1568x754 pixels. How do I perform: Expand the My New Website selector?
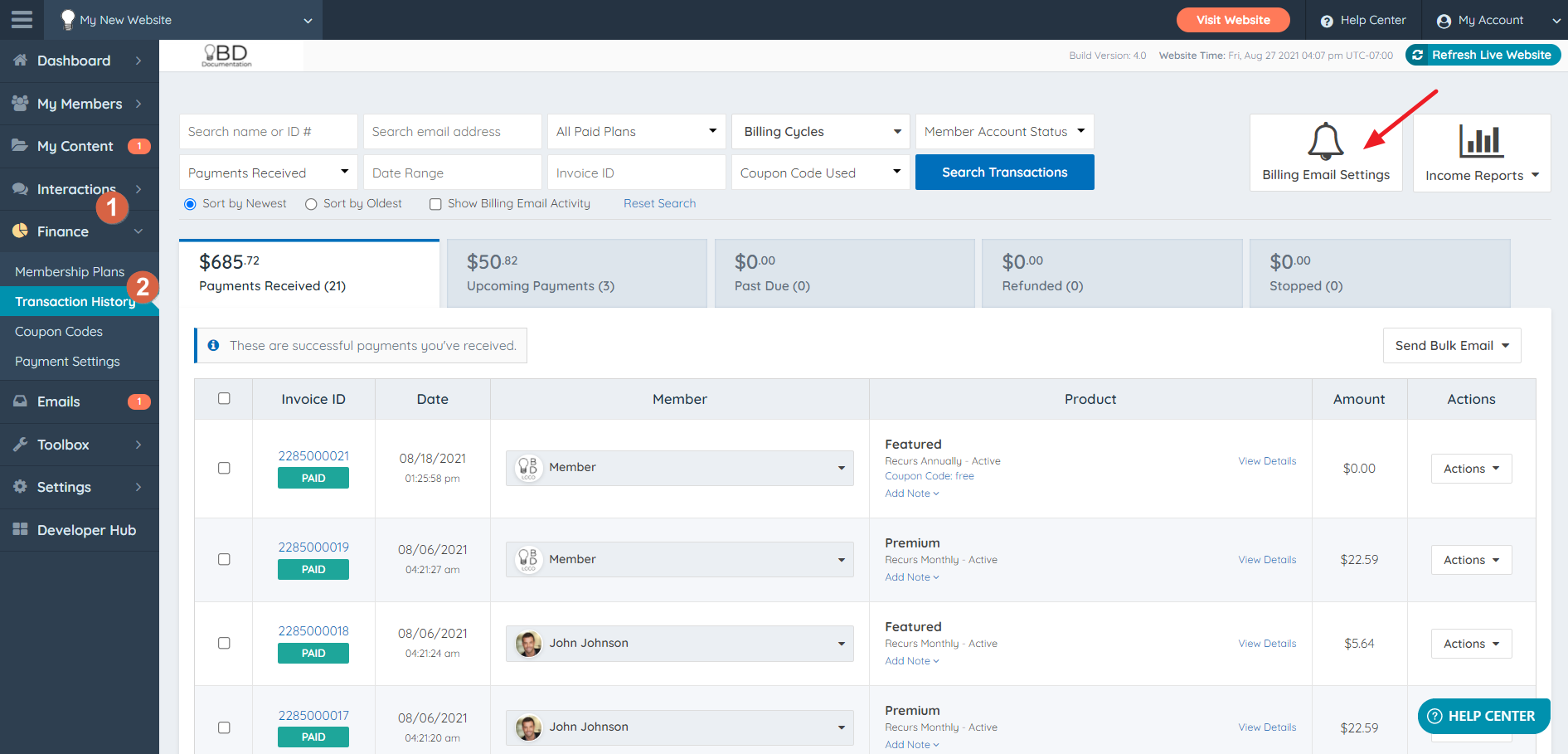coord(183,20)
